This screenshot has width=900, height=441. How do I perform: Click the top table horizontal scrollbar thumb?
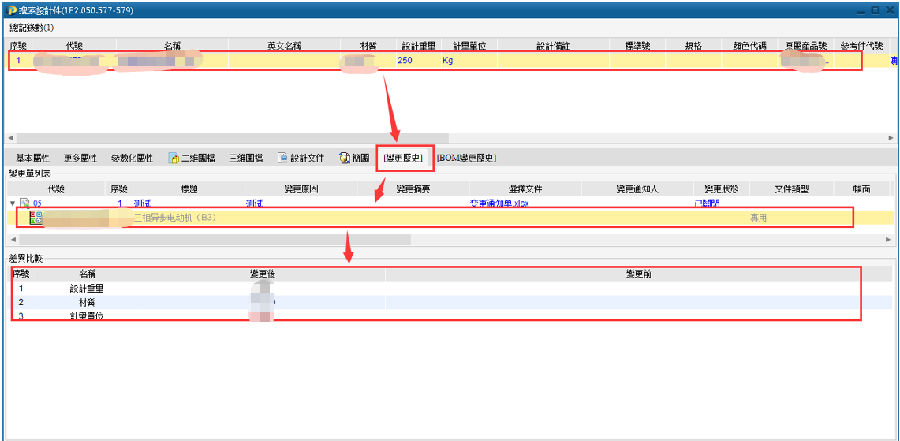tap(232, 138)
